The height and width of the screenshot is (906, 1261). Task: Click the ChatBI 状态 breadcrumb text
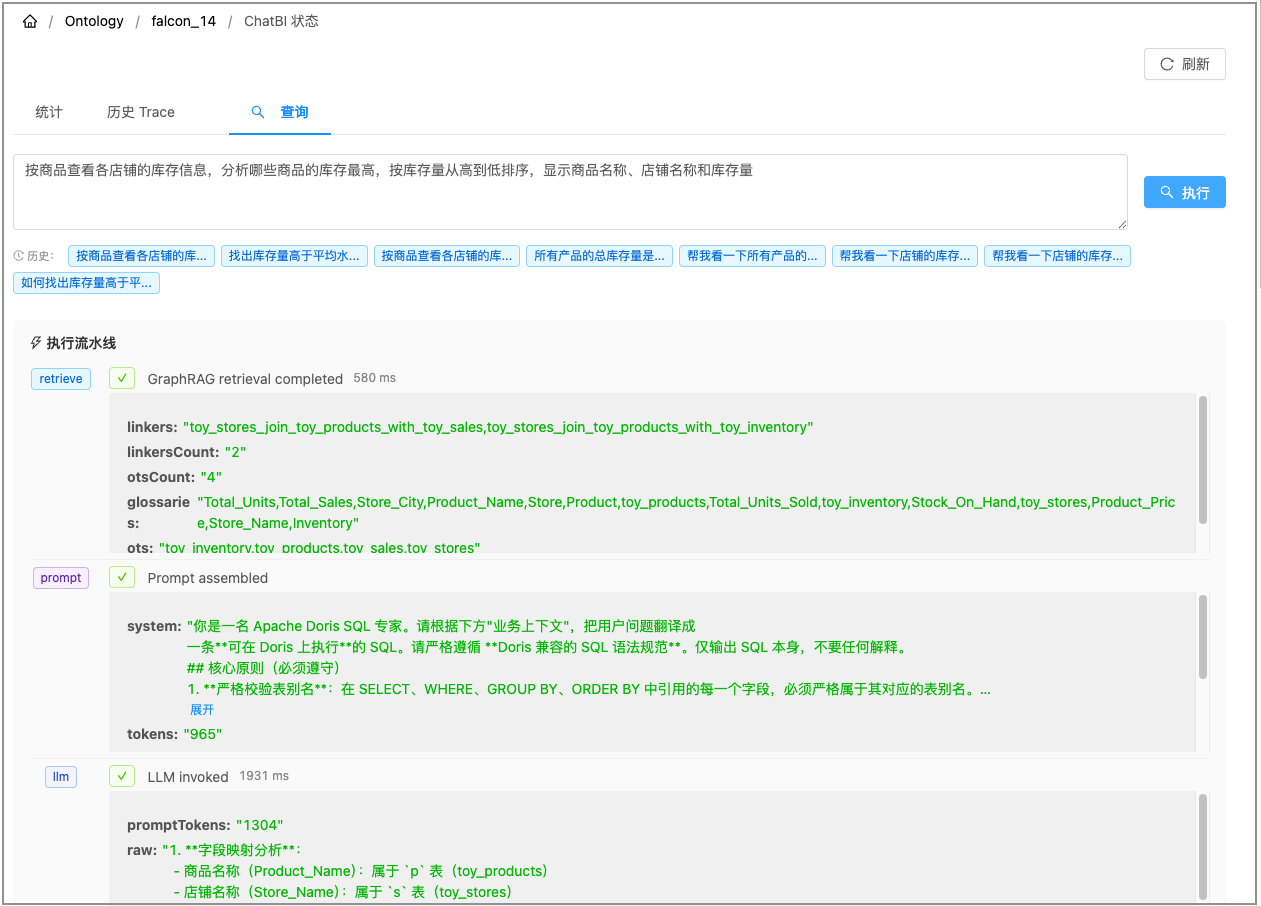coord(281,21)
